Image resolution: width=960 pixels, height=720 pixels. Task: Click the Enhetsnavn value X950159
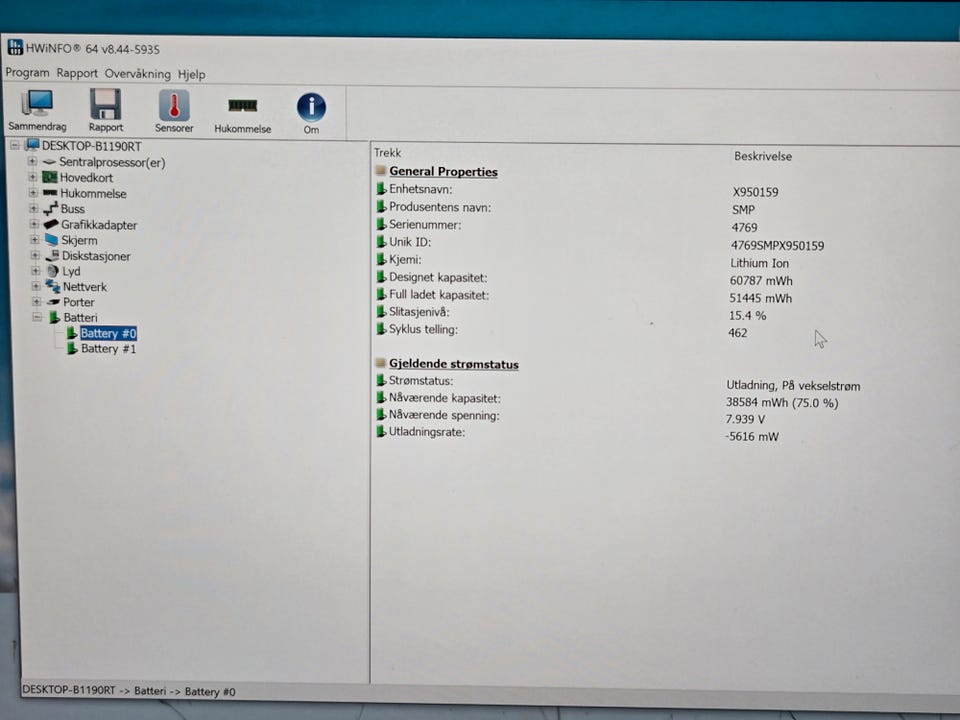pyautogui.click(x=756, y=192)
